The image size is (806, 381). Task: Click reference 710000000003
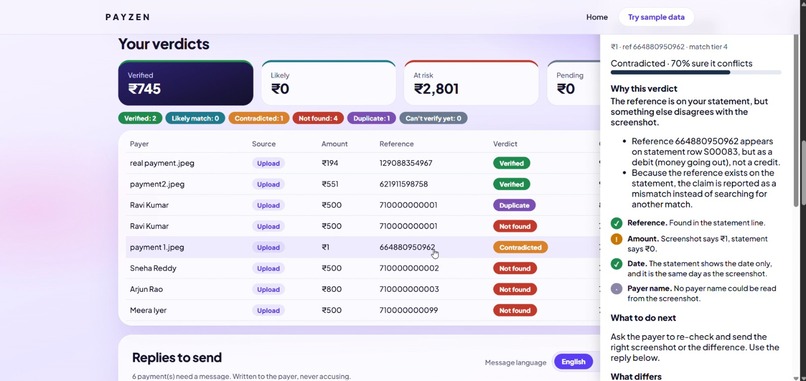409,289
